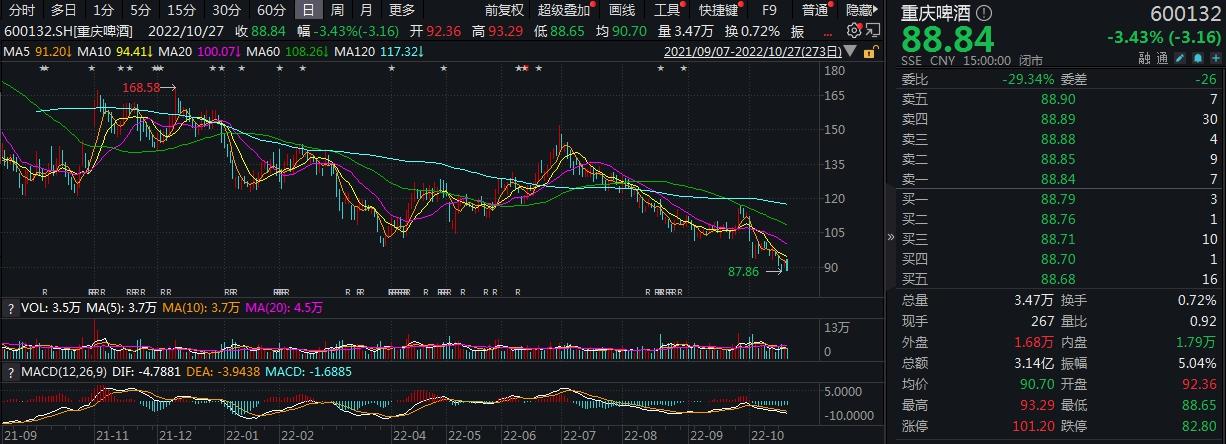Click the F9 button
The image size is (1226, 444).
click(770, 10)
